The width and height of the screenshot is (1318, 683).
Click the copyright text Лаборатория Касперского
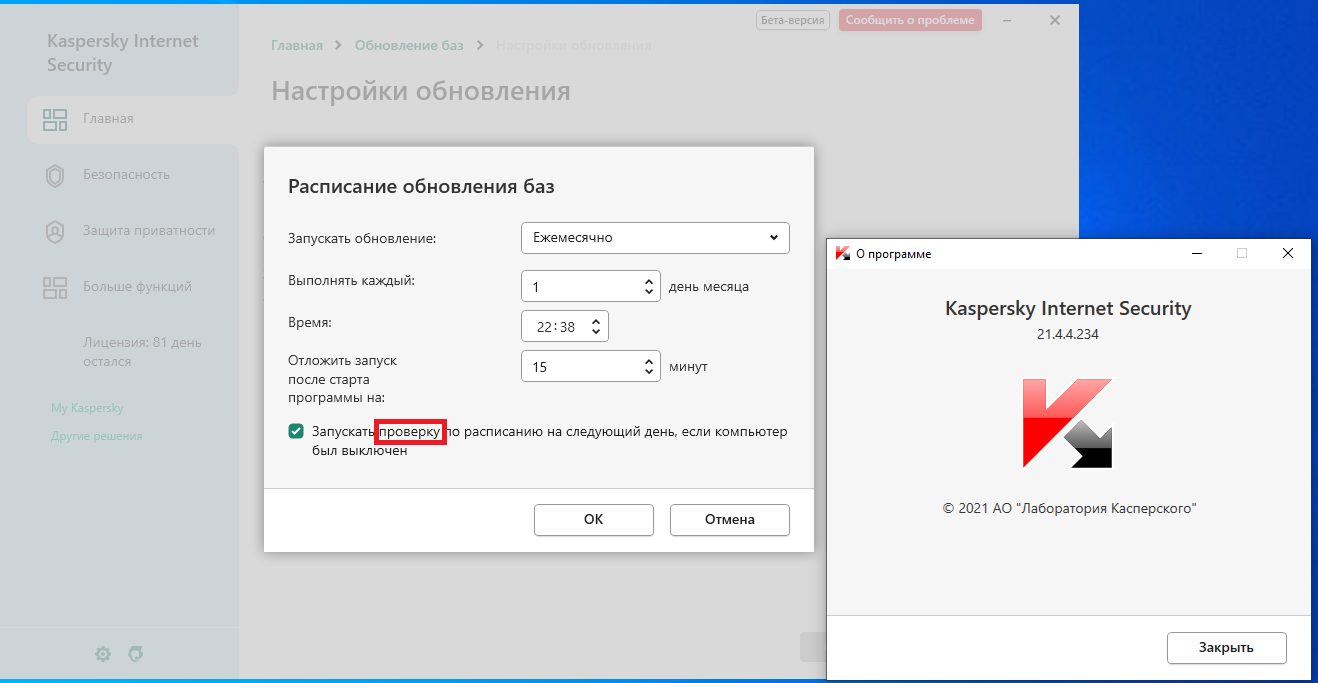click(1069, 508)
